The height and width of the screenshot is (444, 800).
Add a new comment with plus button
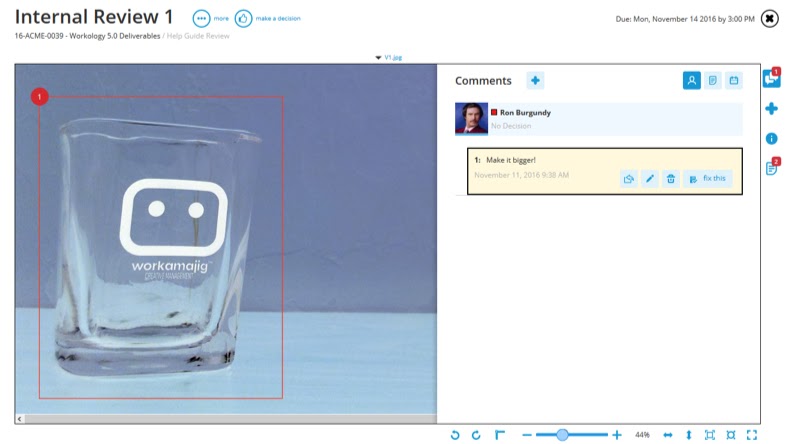(x=535, y=80)
